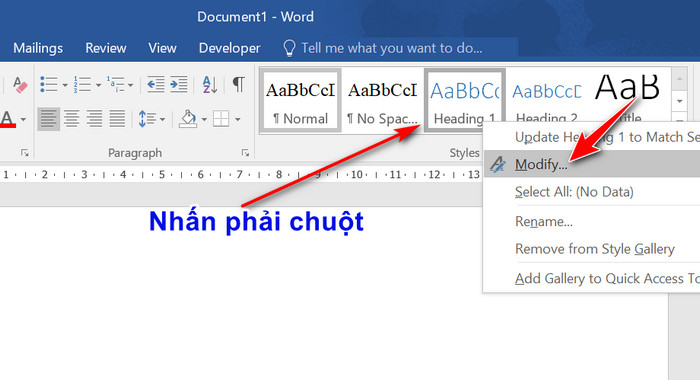Click the Document1 - Word title
The width and height of the screenshot is (700, 380).
(x=255, y=17)
